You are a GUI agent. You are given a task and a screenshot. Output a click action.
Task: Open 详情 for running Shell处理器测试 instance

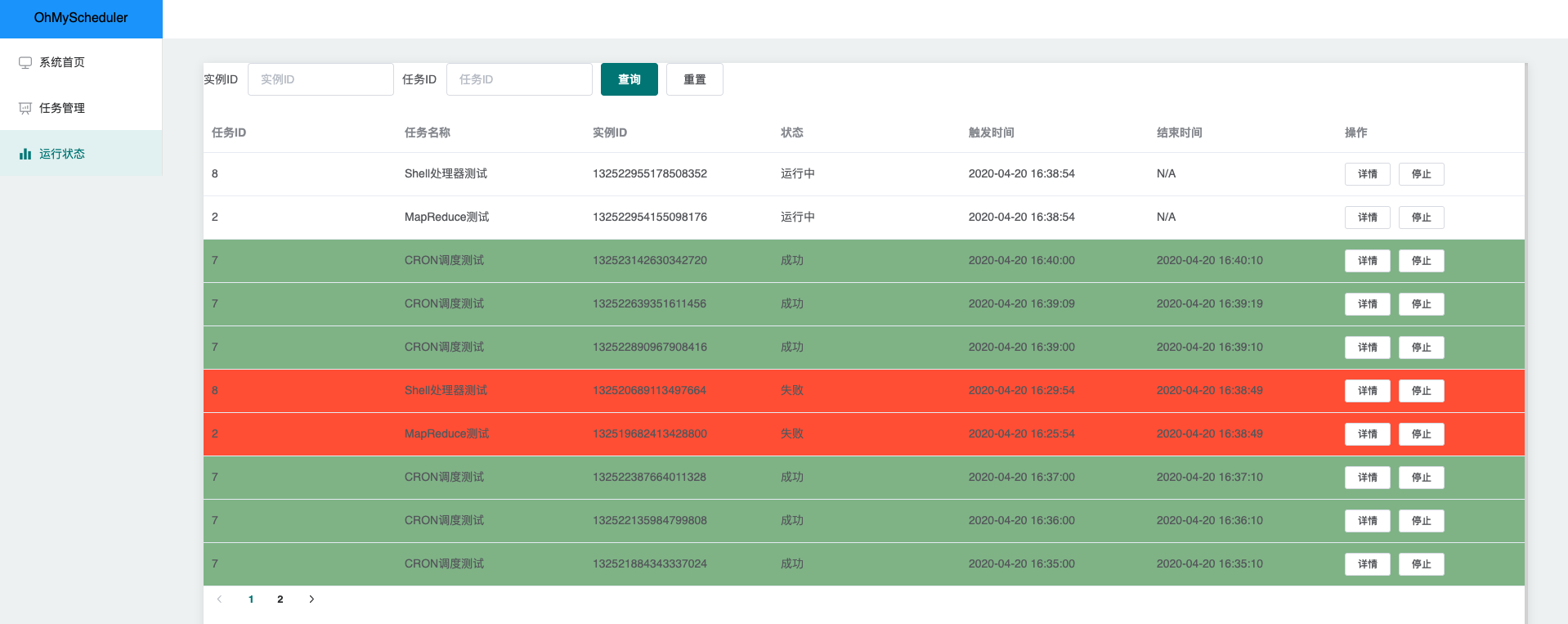click(1368, 174)
